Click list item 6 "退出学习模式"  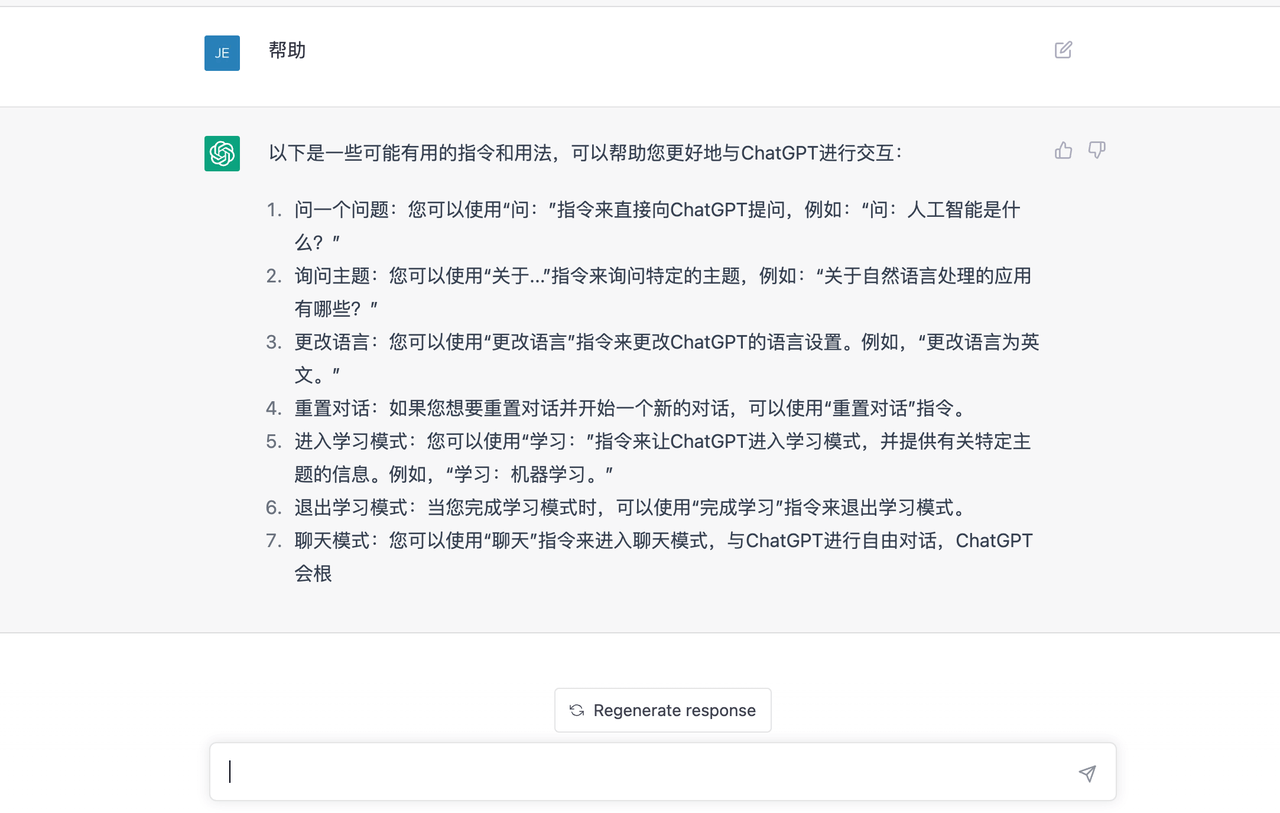click(630, 507)
